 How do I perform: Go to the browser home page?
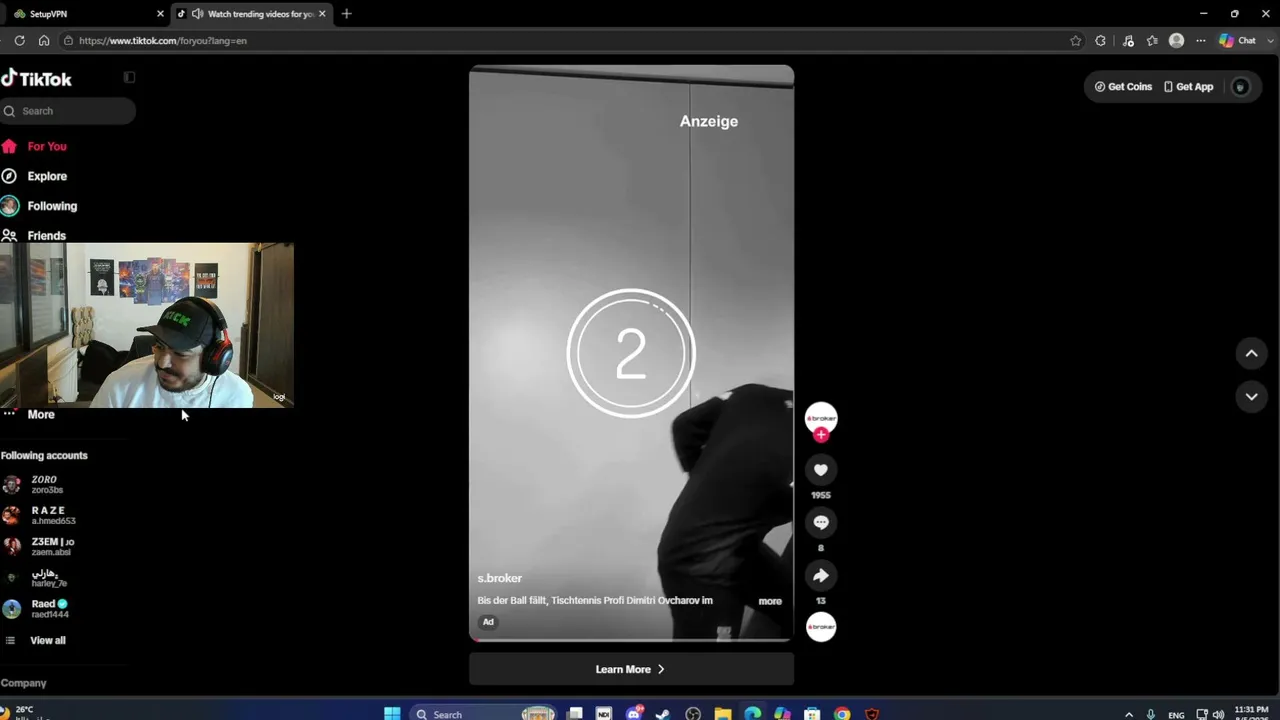[44, 41]
